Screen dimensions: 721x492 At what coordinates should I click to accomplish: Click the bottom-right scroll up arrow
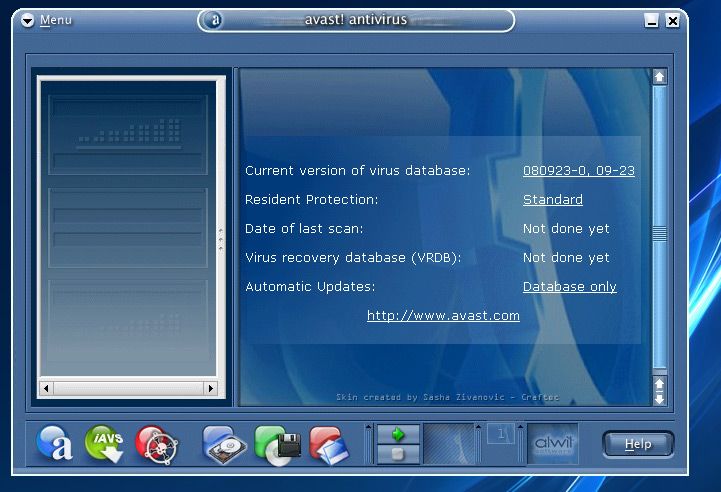point(659,384)
